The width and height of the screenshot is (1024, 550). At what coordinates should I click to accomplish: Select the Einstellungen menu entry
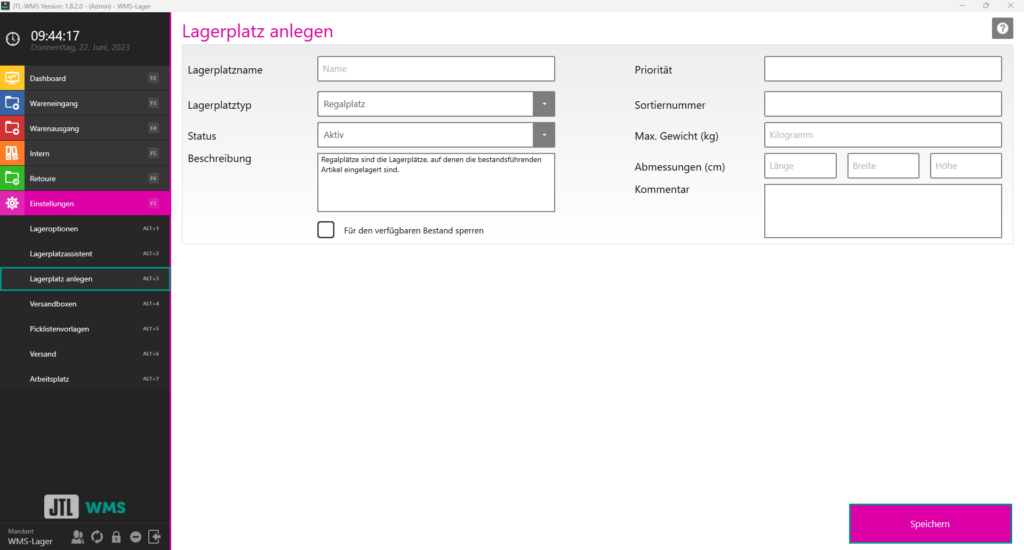click(x=85, y=203)
